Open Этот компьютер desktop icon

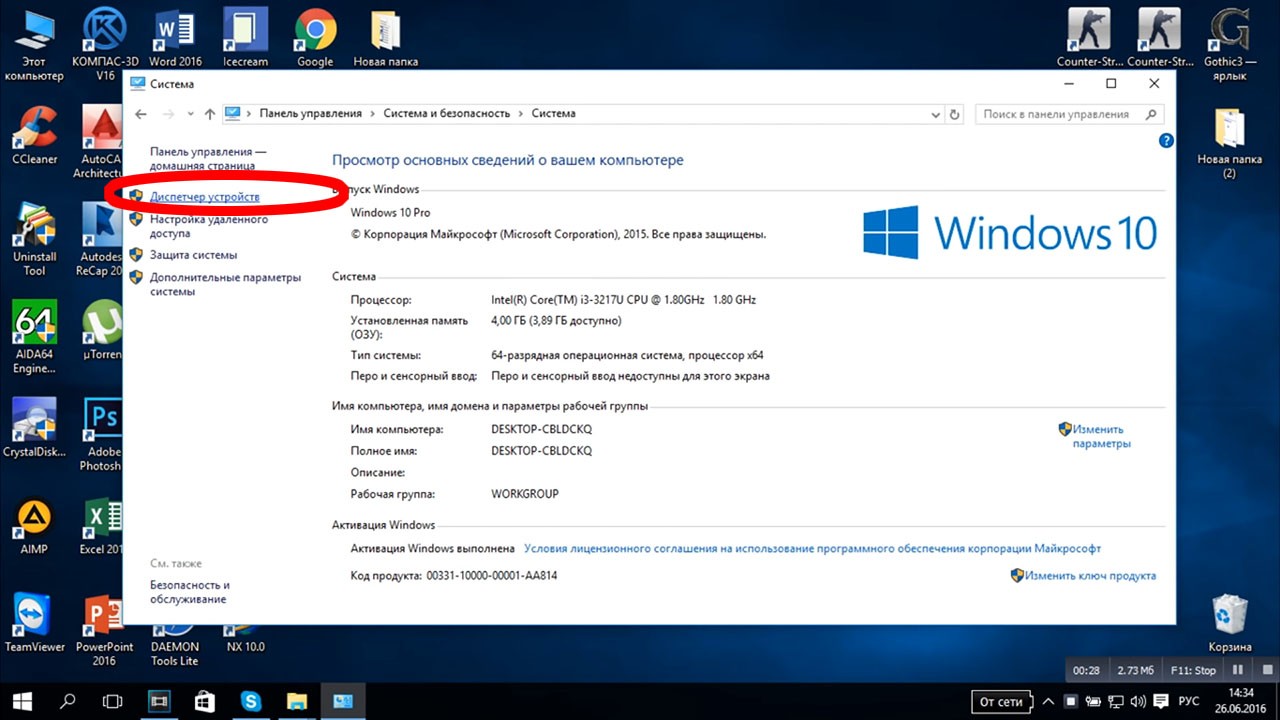click(34, 45)
